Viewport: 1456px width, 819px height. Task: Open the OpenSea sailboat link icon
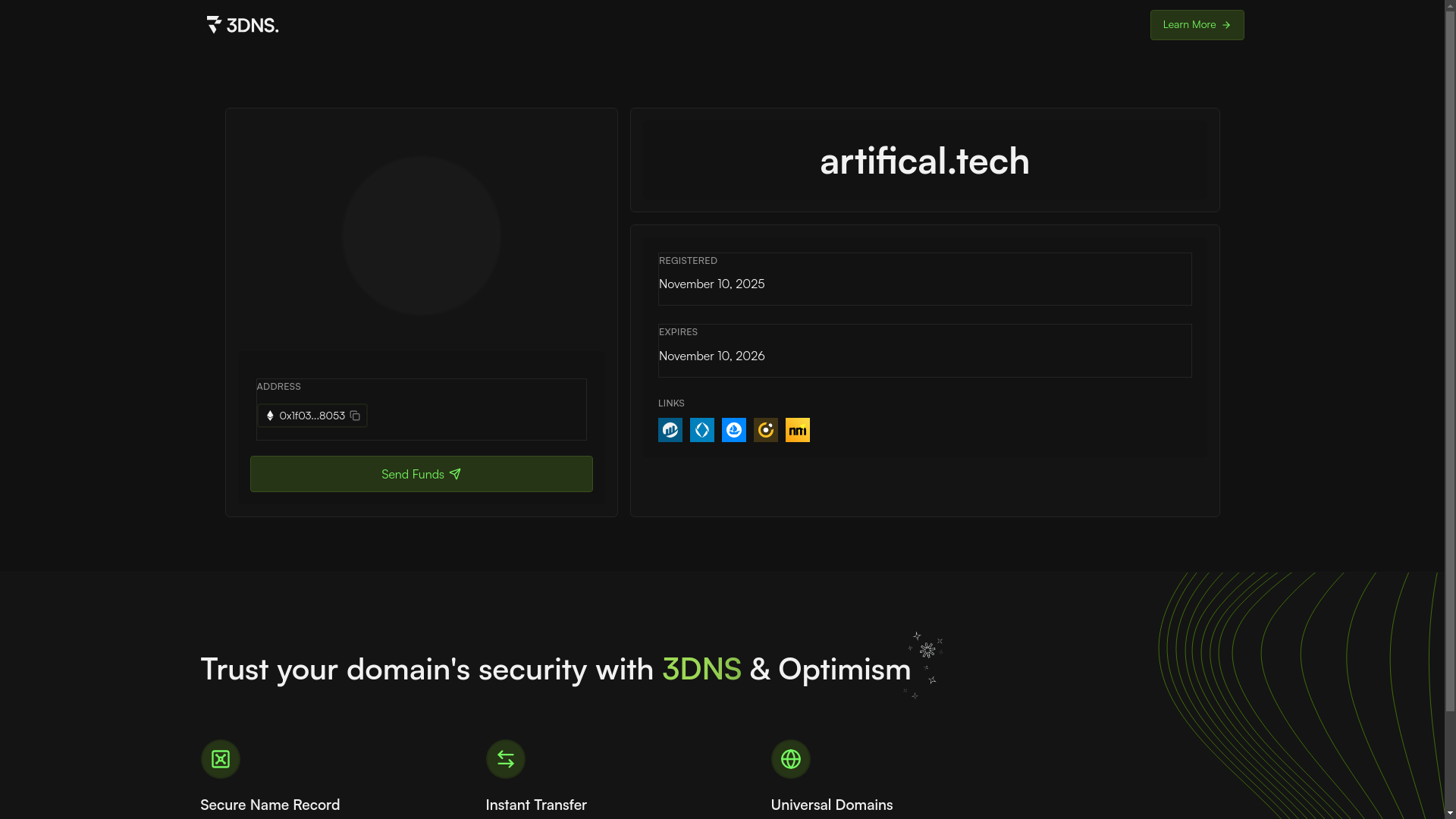click(x=734, y=430)
